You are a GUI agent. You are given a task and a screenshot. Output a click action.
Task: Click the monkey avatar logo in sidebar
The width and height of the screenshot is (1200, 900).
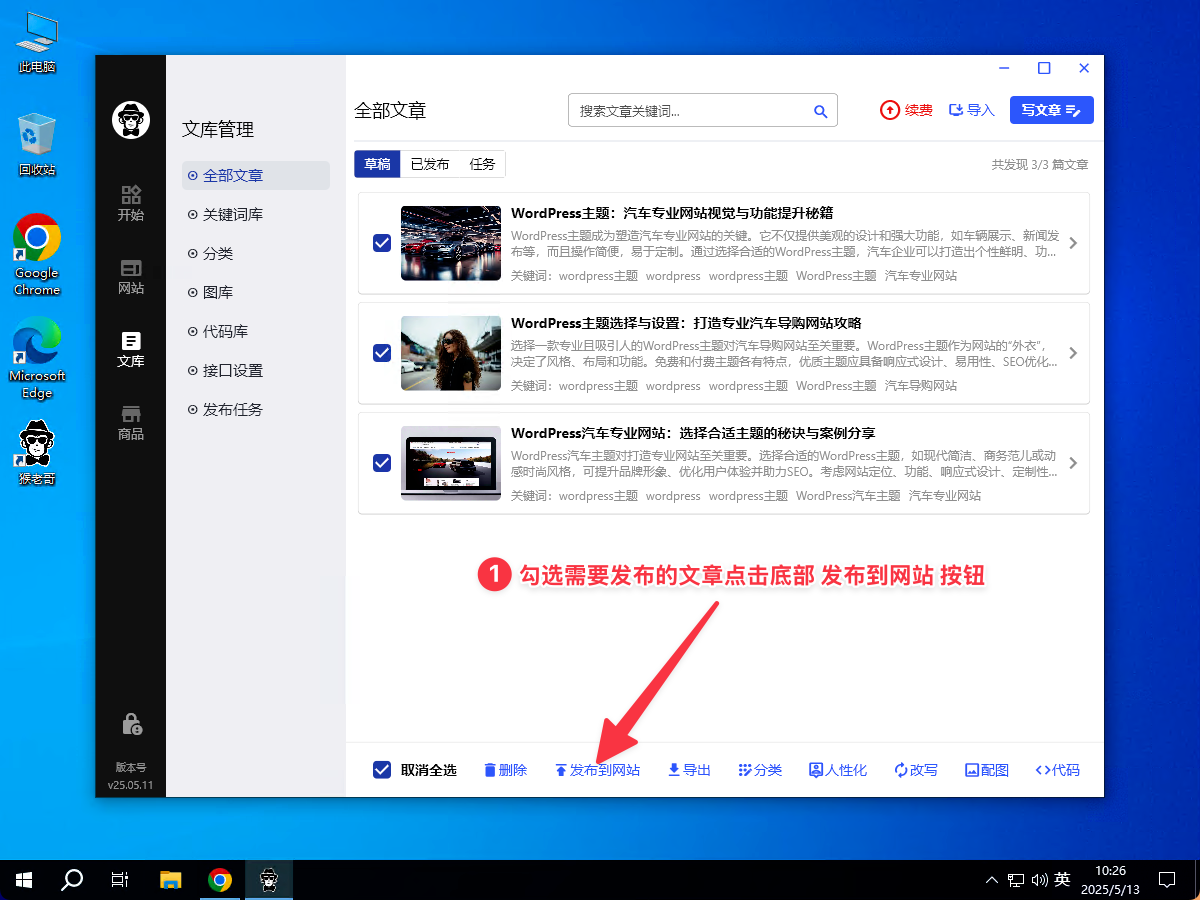pos(131,120)
